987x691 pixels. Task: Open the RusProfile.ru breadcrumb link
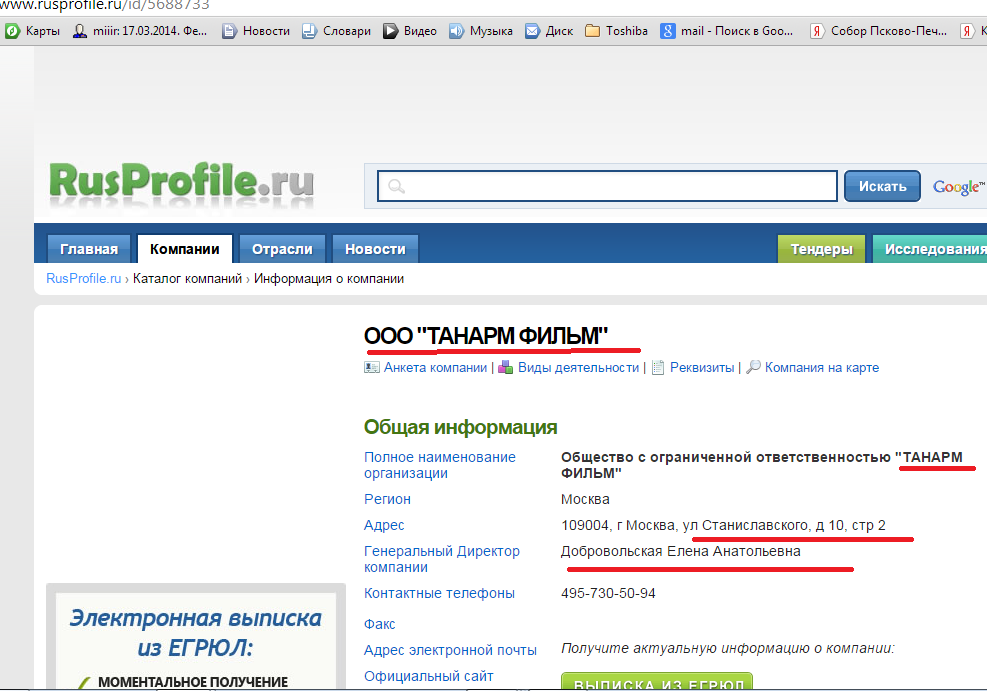83,279
